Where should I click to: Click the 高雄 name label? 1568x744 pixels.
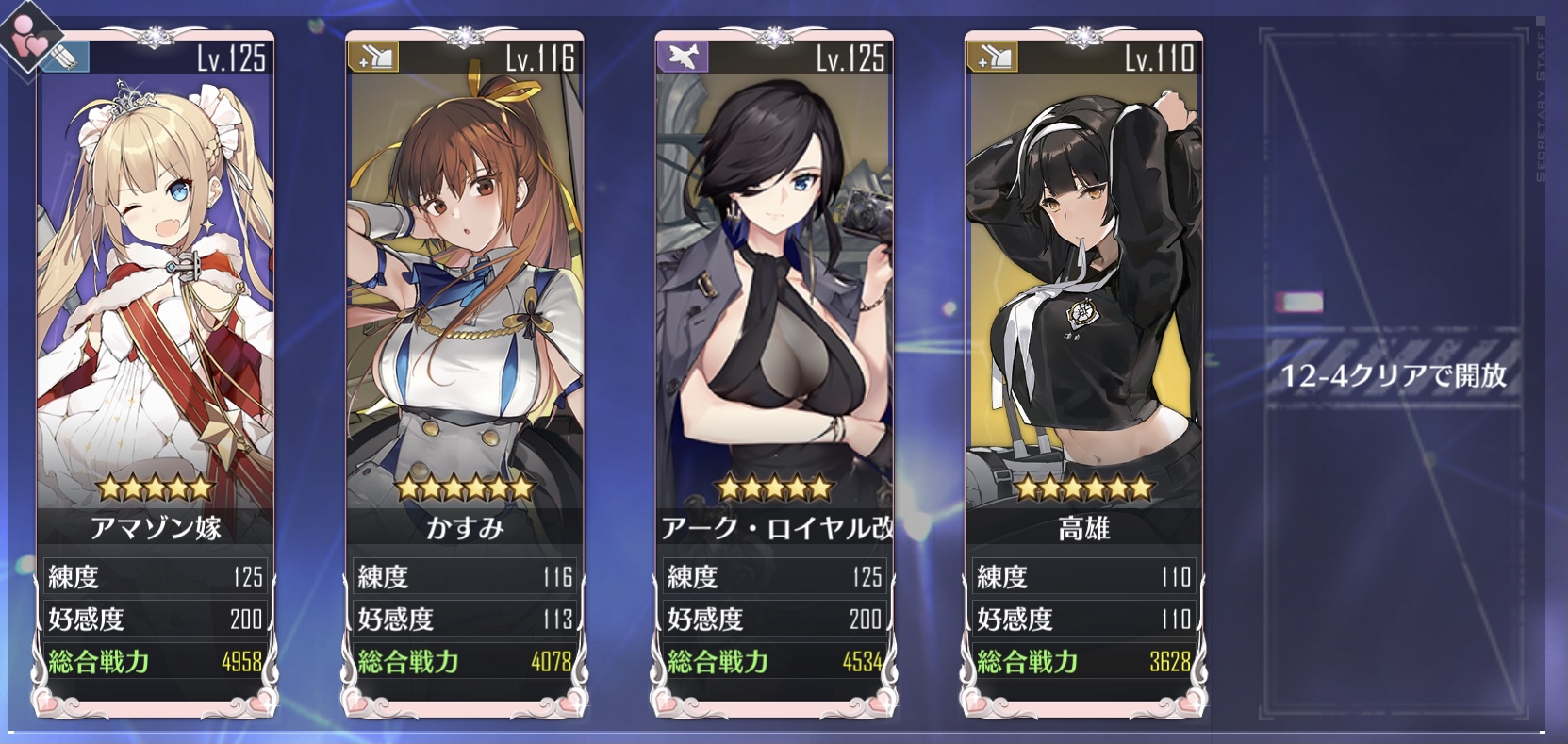pos(1084,528)
